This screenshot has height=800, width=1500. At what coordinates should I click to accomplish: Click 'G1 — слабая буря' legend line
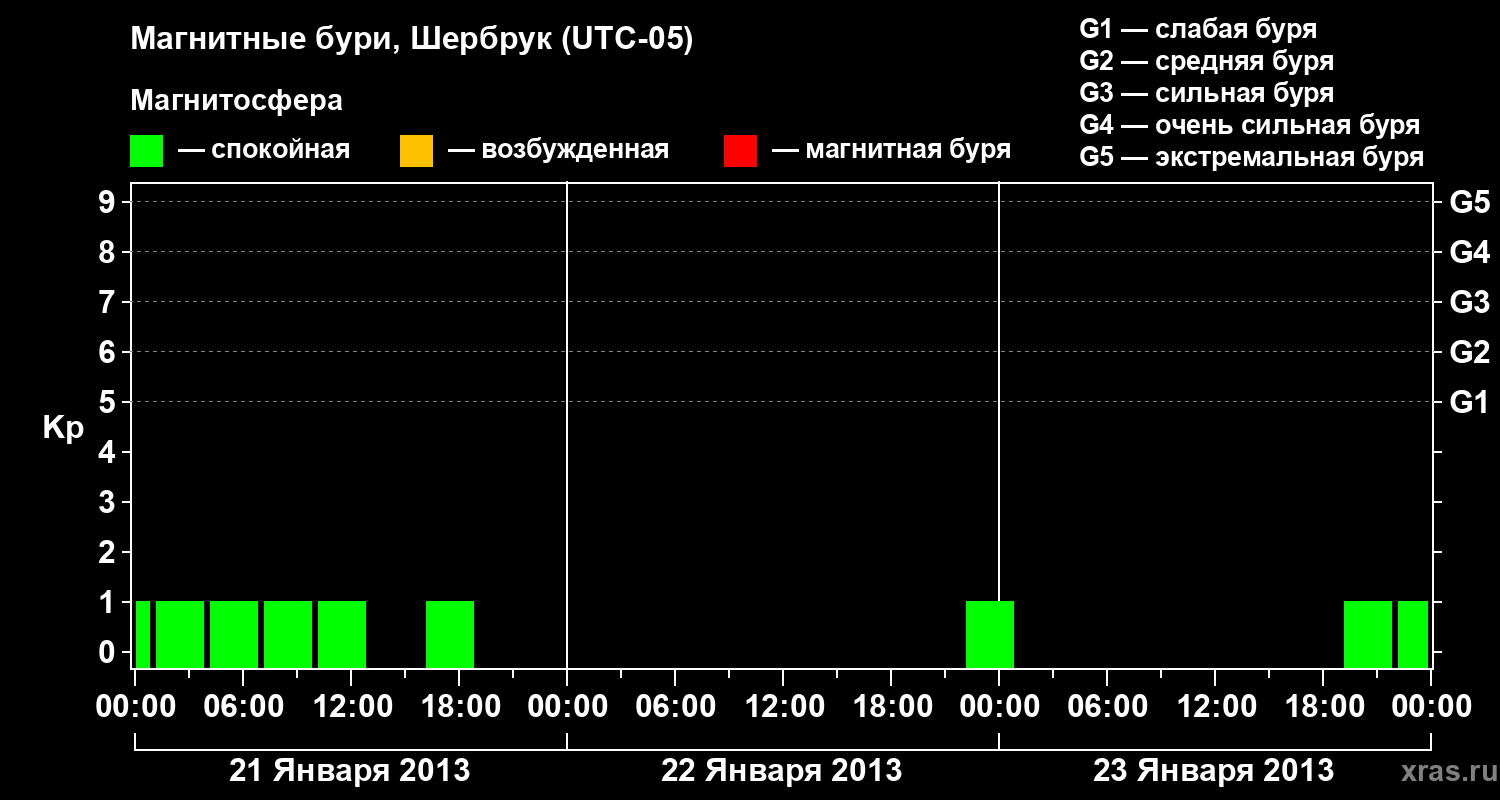pos(1198,29)
